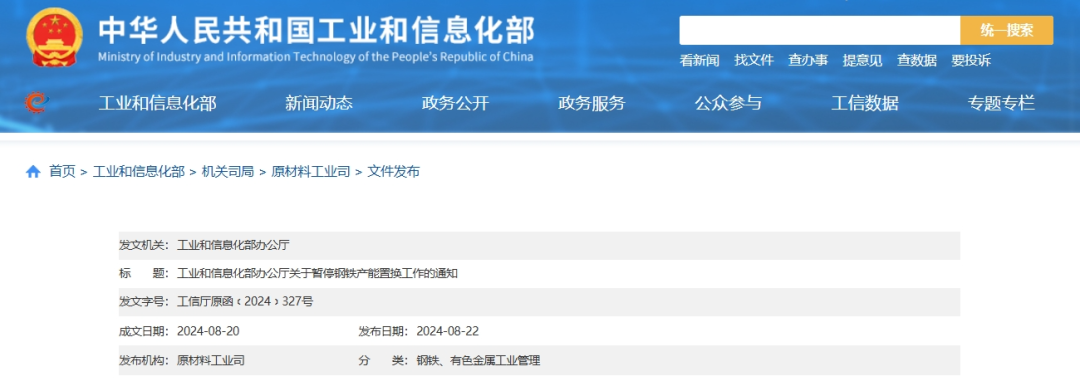The width and height of the screenshot is (1080, 391).
Task: Click the 中华人民共和国工业和信息化部 site title
Action: click(316, 30)
